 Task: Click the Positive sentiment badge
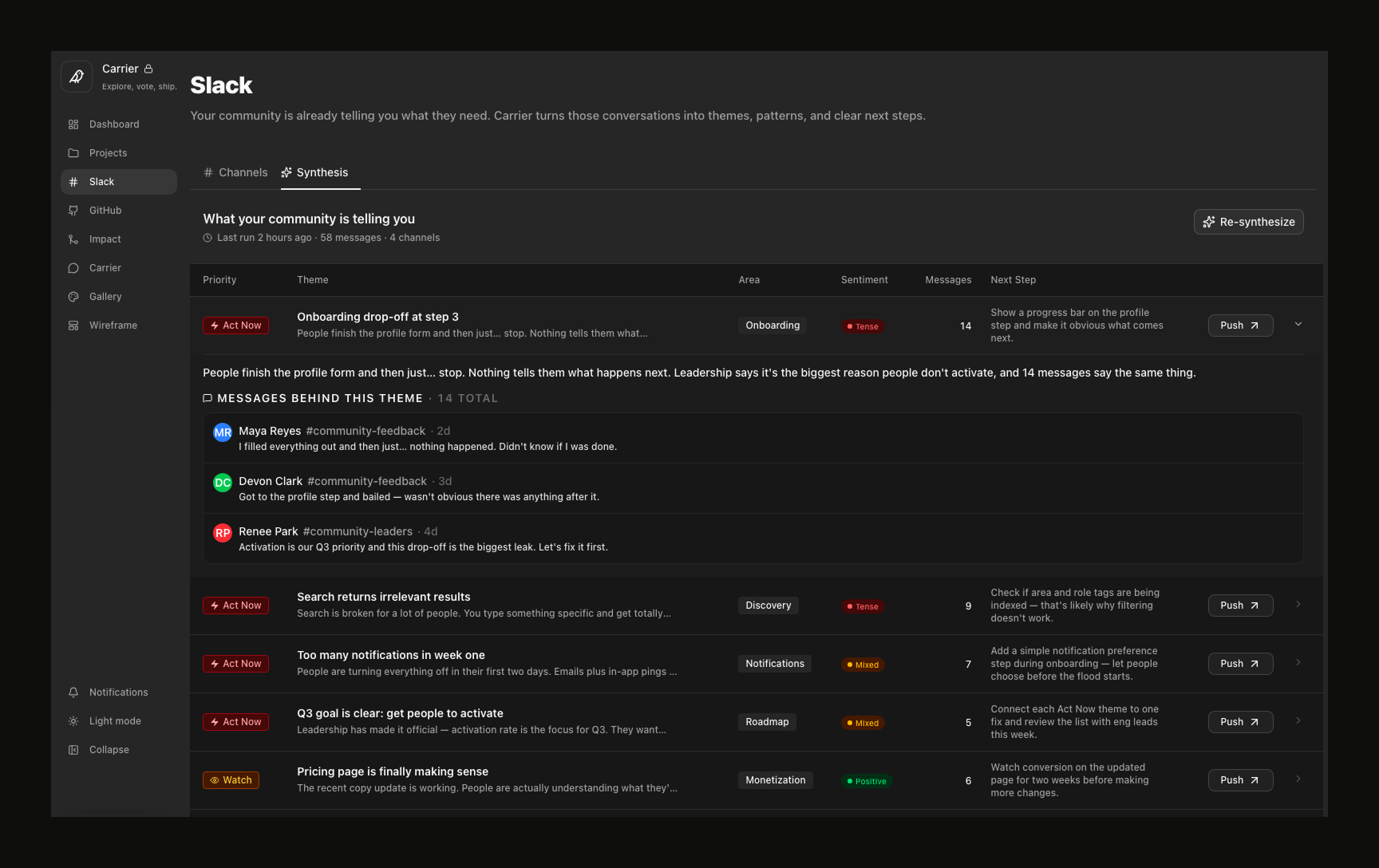[x=867, y=781]
